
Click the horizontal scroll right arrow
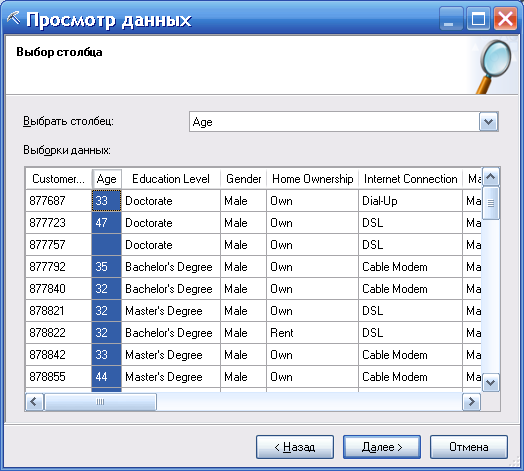(x=472, y=401)
